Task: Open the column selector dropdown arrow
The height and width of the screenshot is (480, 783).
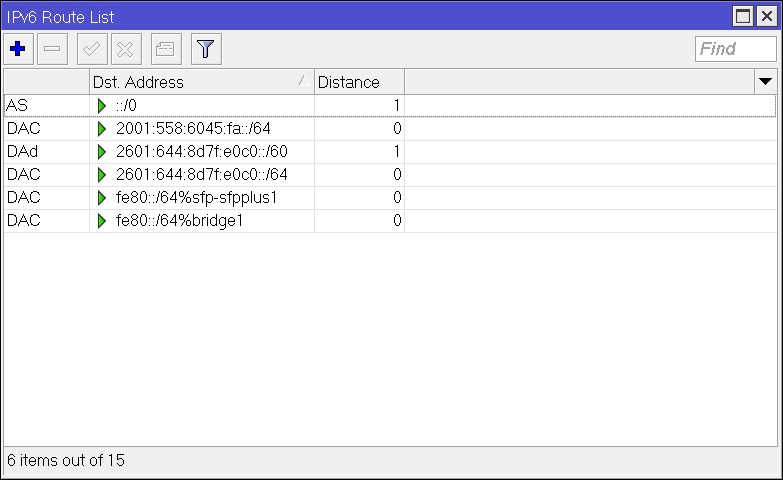Action: click(x=765, y=81)
